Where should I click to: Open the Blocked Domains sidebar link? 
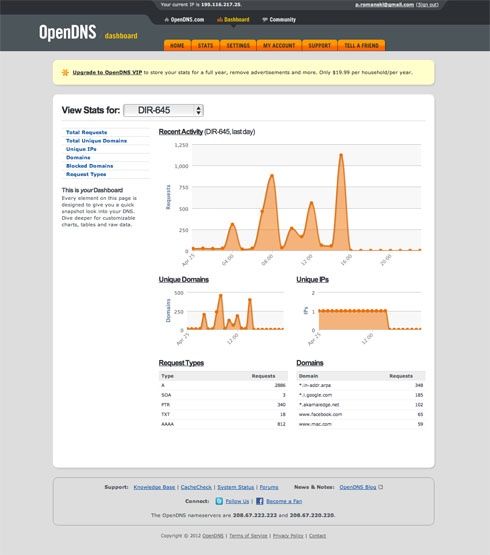(x=90, y=166)
